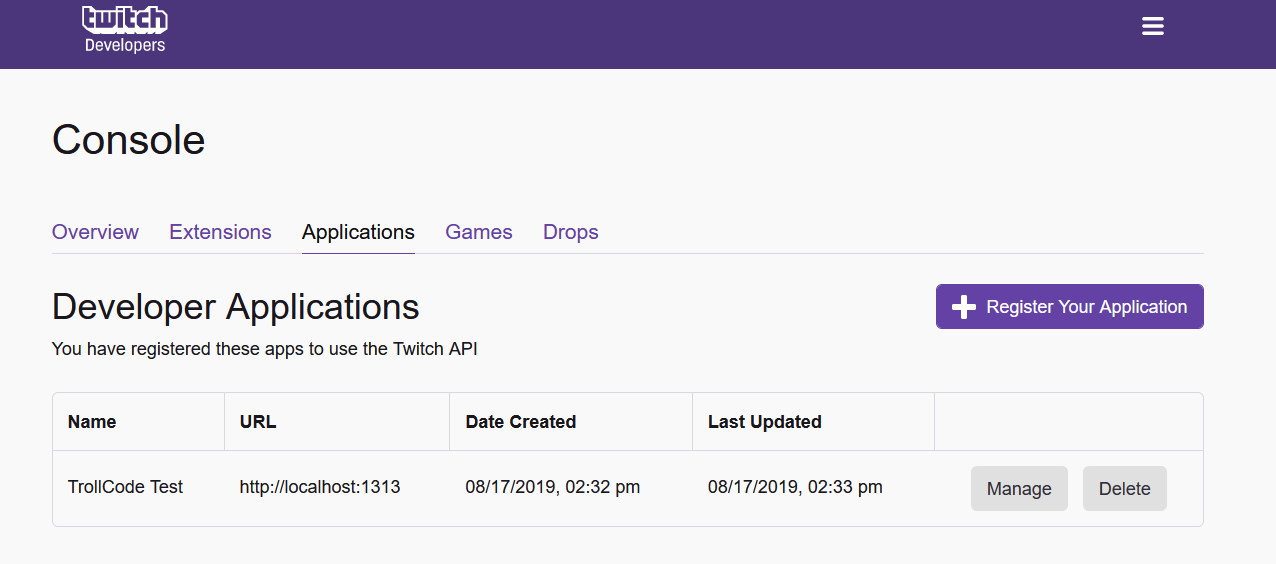Switch to the Overview tab

coord(95,232)
